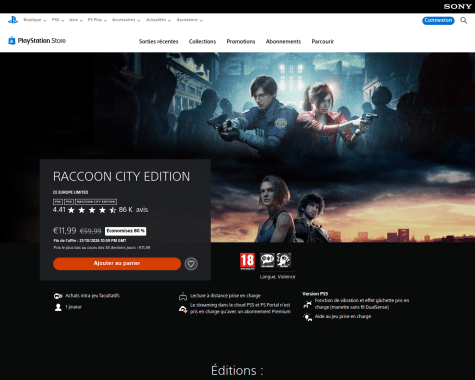Click the vibration and trigger effect icon
Viewport: 475px width, 380px height.
pyautogui.click(x=307, y=304)
